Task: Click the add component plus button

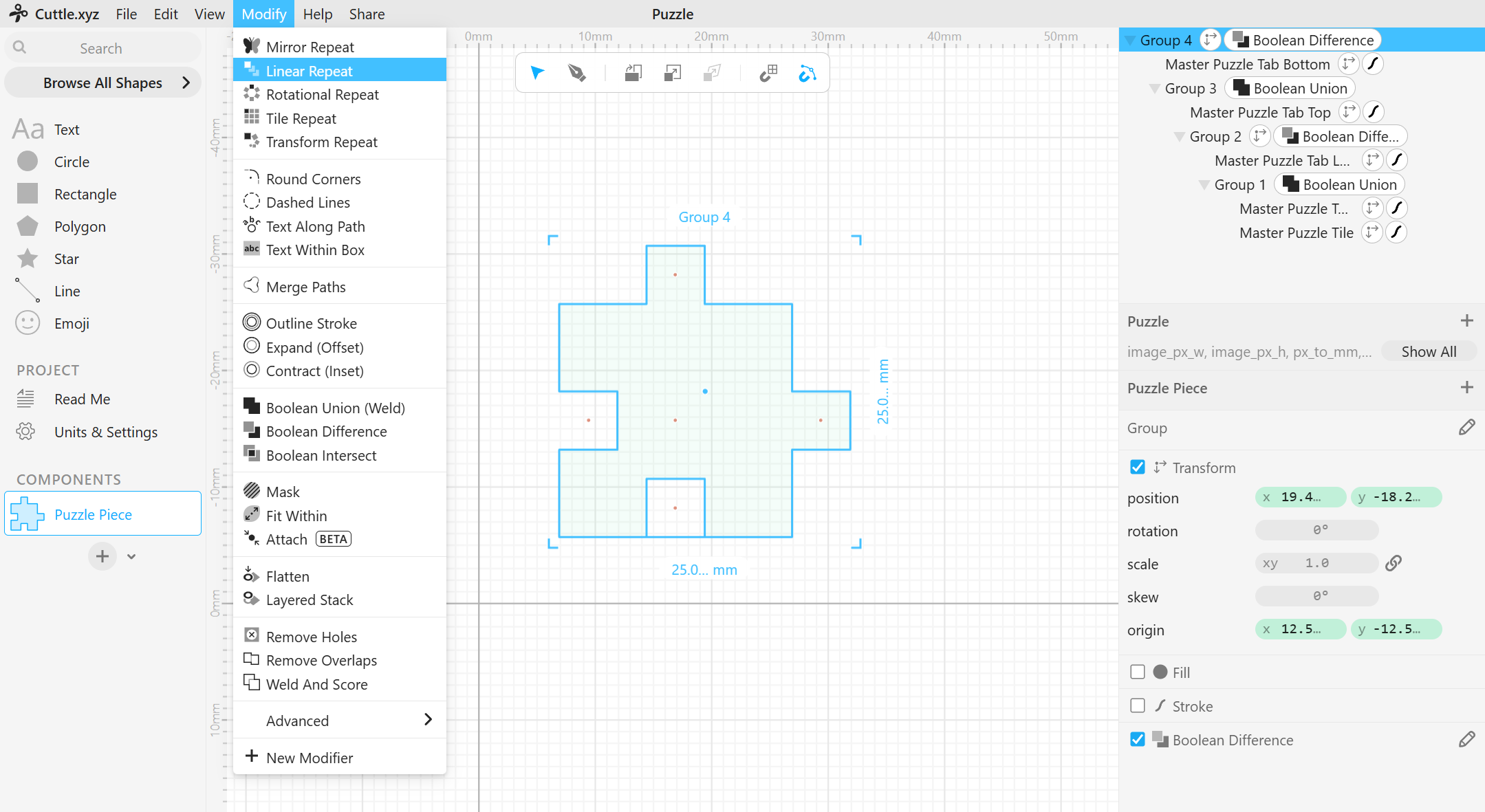Action: click(102, 556)
